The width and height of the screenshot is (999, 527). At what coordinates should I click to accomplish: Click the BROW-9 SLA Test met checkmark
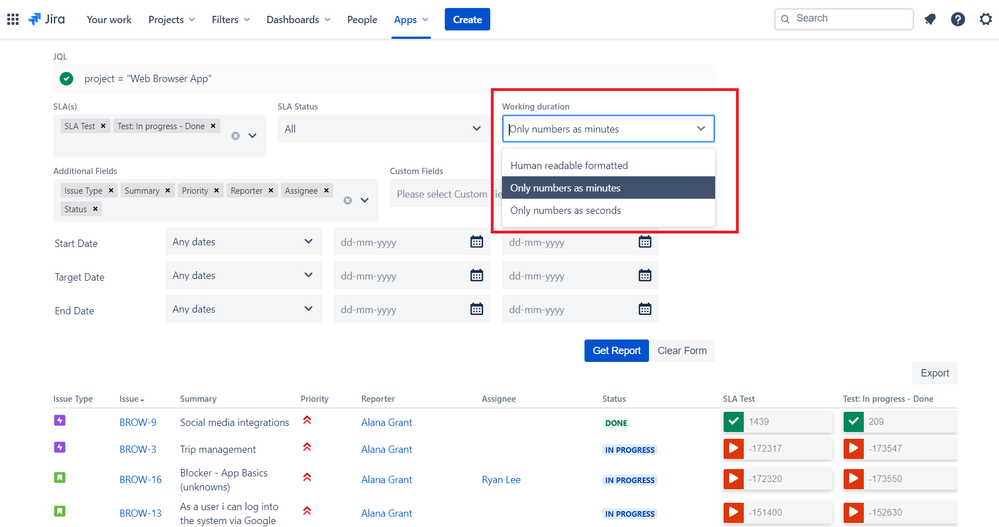click(x=733, y=421)
